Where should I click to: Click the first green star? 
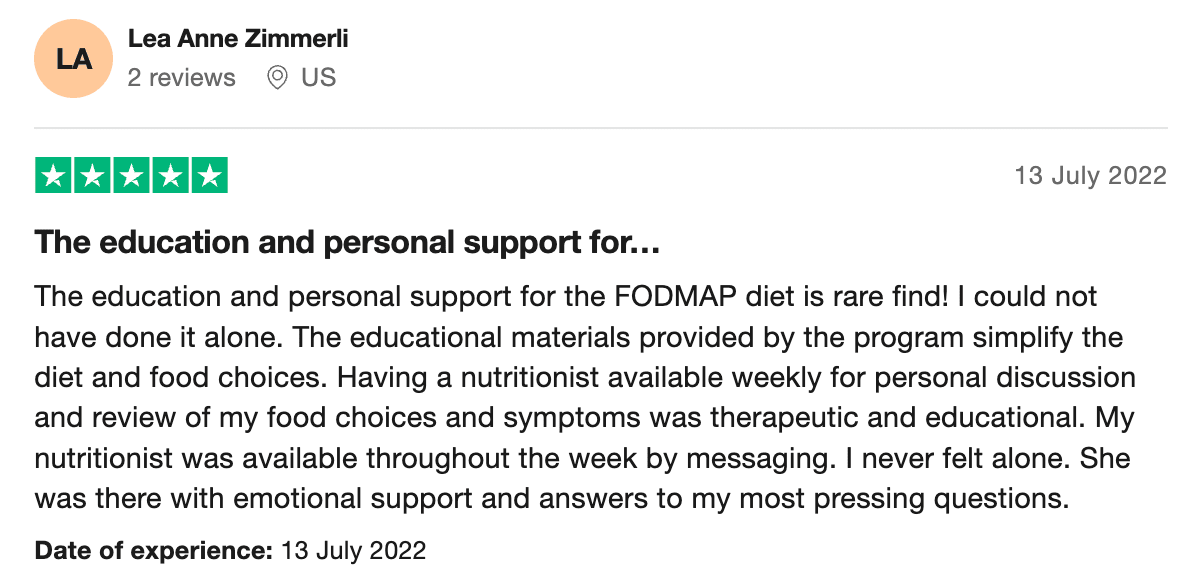[53, 175]
